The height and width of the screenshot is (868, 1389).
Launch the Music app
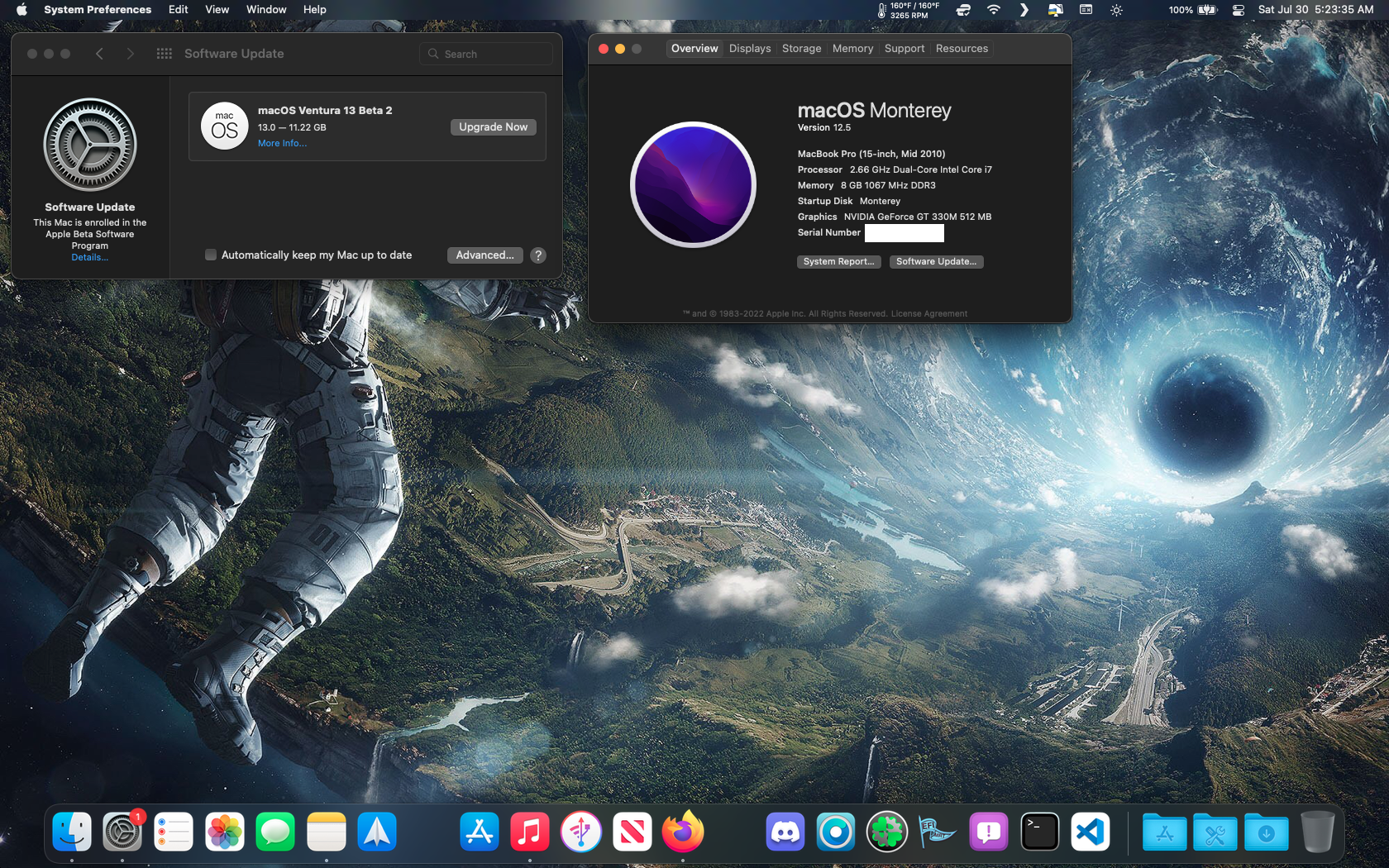click(x=530, y=832)
